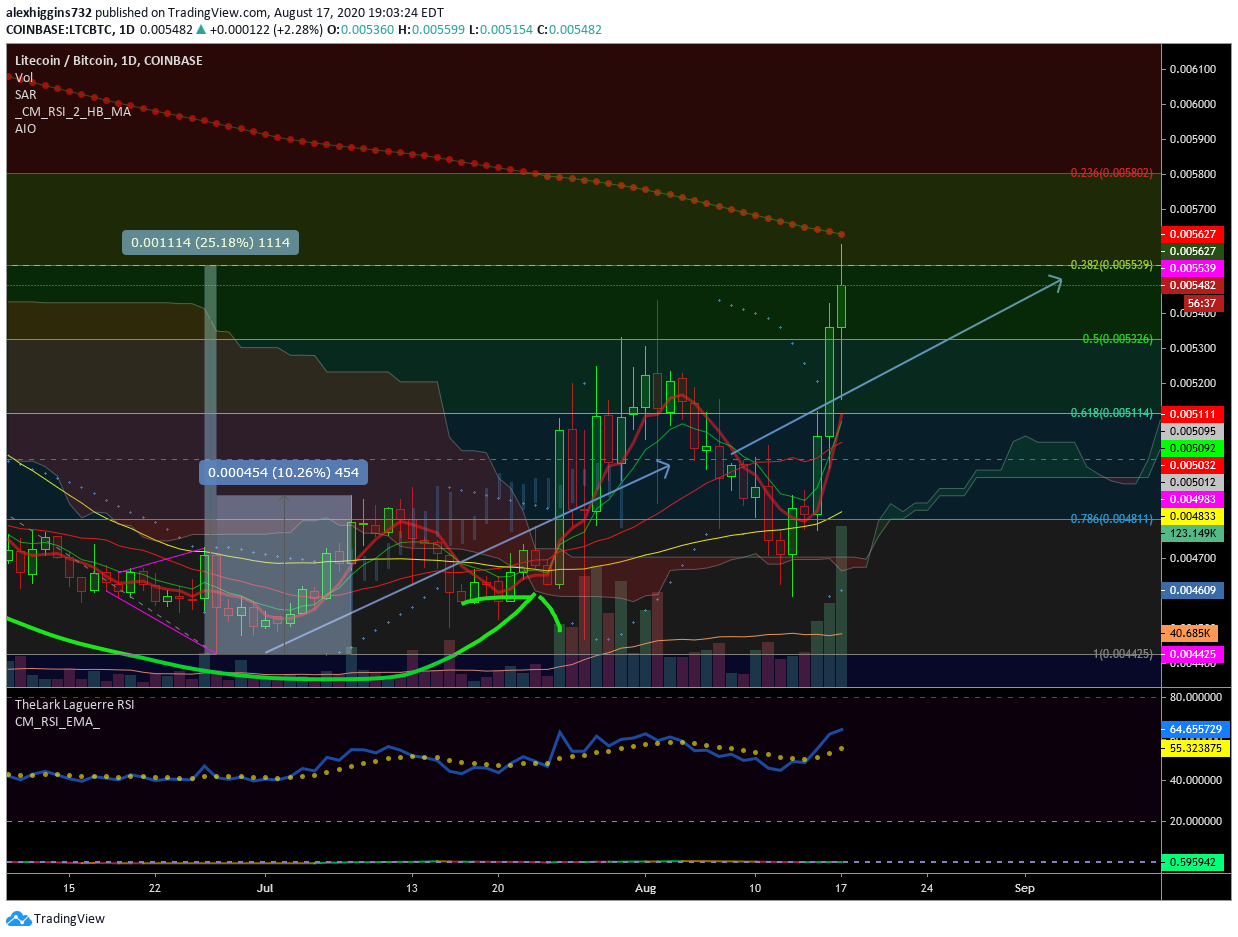
Task: Click the 80.000000 RSI axis label
Action: tap(1196, 697)
